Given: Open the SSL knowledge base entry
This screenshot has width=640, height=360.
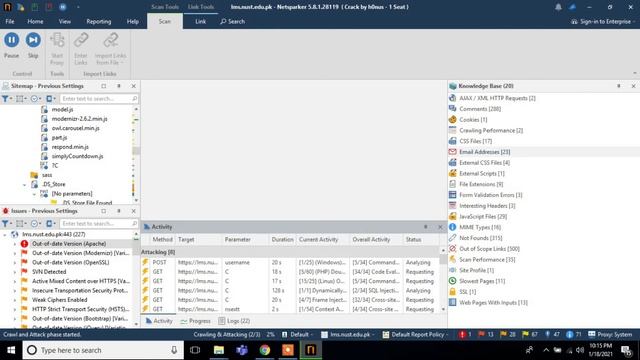Looking at the screenshot, I should pyautogui.click(x=467, y=292).
